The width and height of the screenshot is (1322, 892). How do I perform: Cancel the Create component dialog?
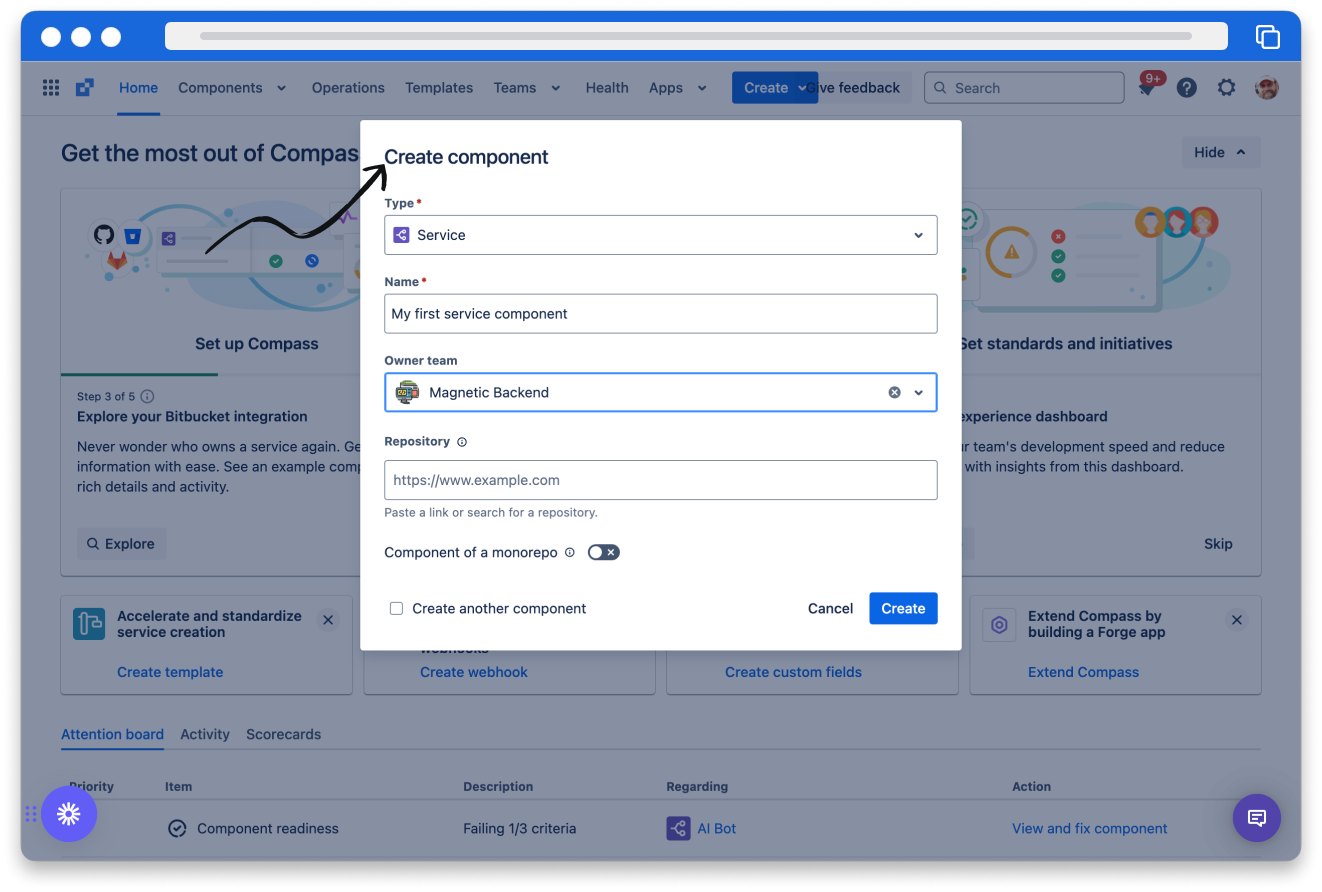point(830,608)
